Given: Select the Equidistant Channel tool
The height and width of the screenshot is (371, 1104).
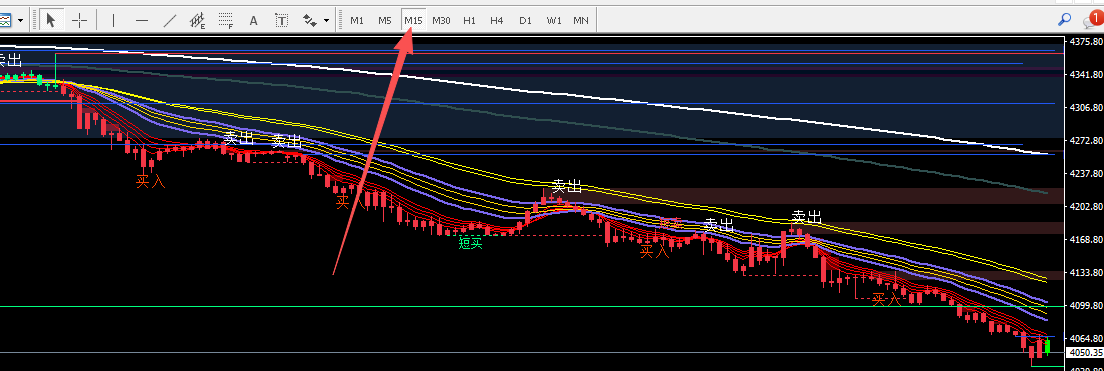Looking at the screenshot, I should [x=198, y=20].
